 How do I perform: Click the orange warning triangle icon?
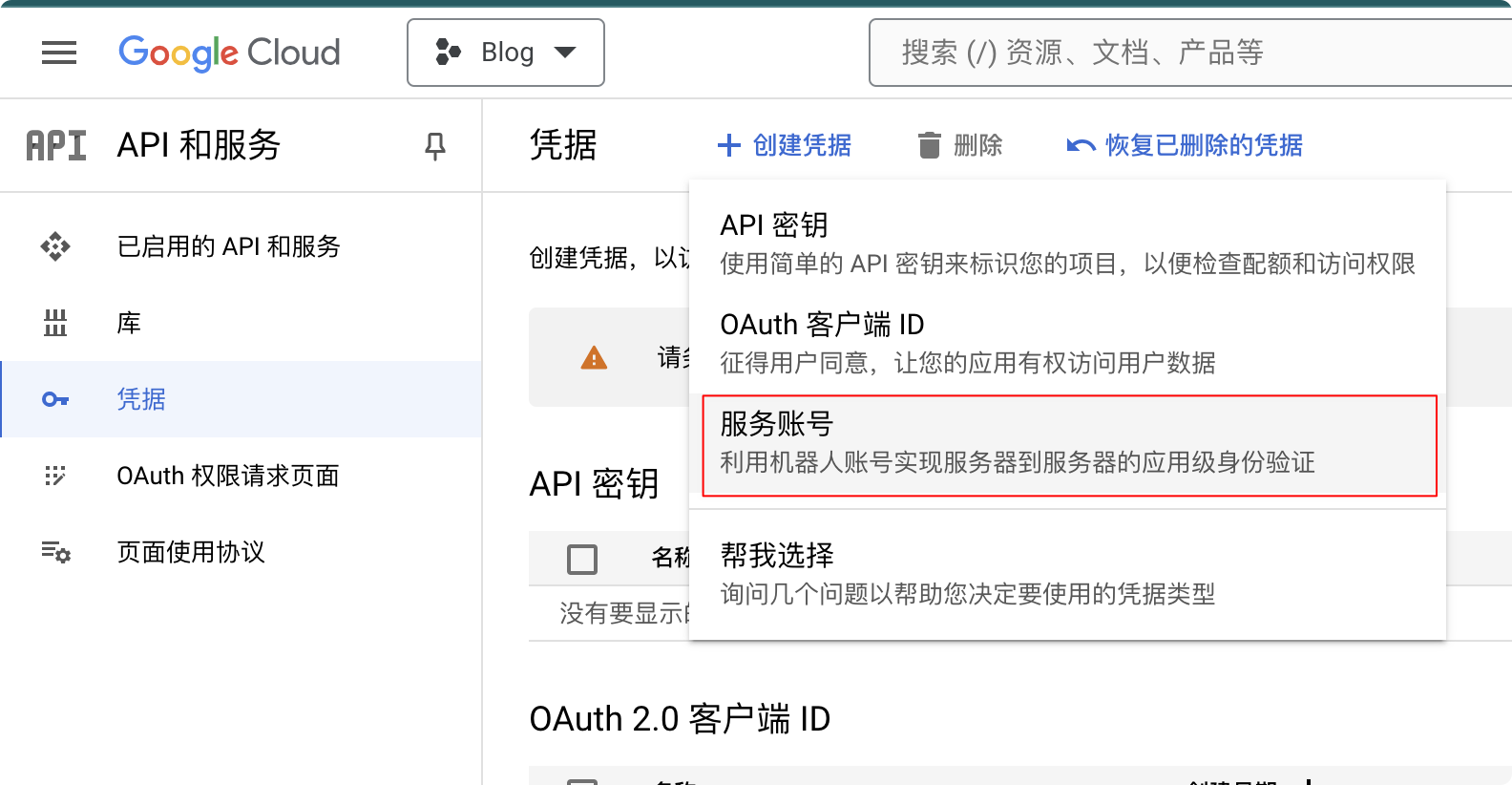[x=594, y=358]
